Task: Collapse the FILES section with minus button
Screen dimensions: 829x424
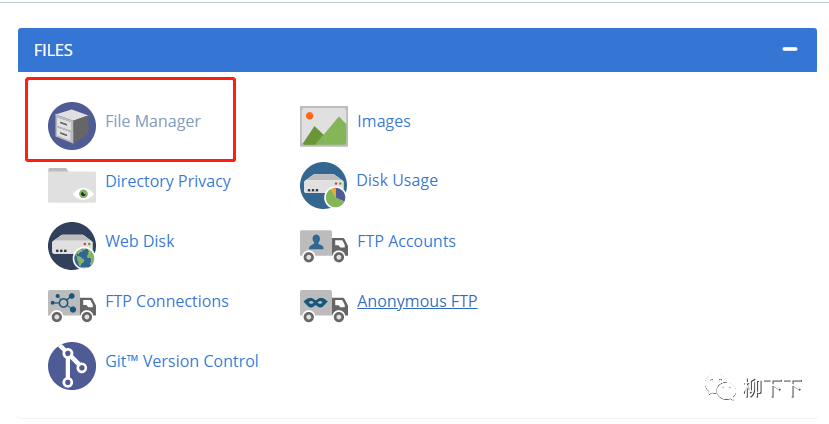Action: pyautogui.click(x=790, y=49)
